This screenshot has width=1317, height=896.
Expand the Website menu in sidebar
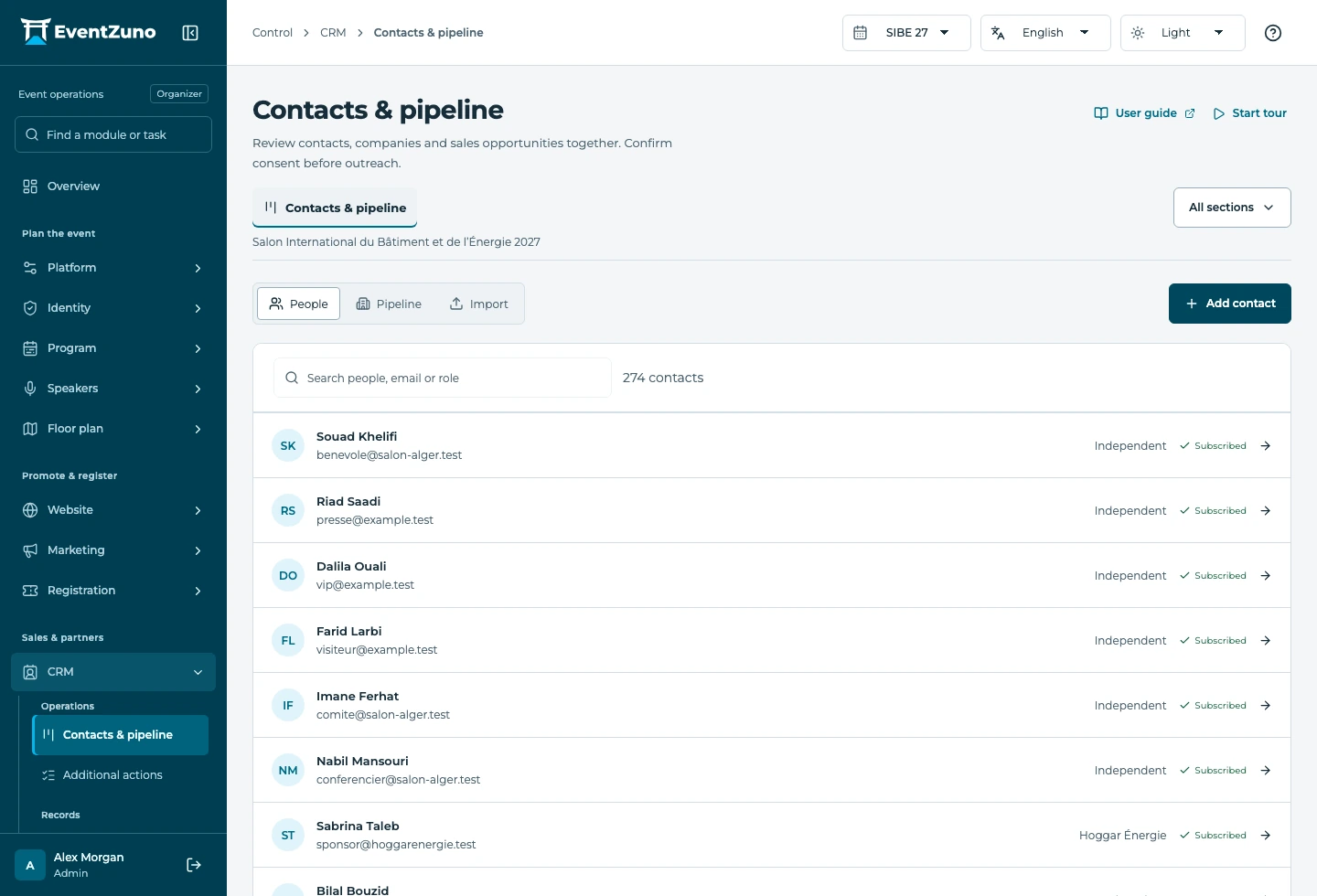pyautogui.click(x=113, y=510)
